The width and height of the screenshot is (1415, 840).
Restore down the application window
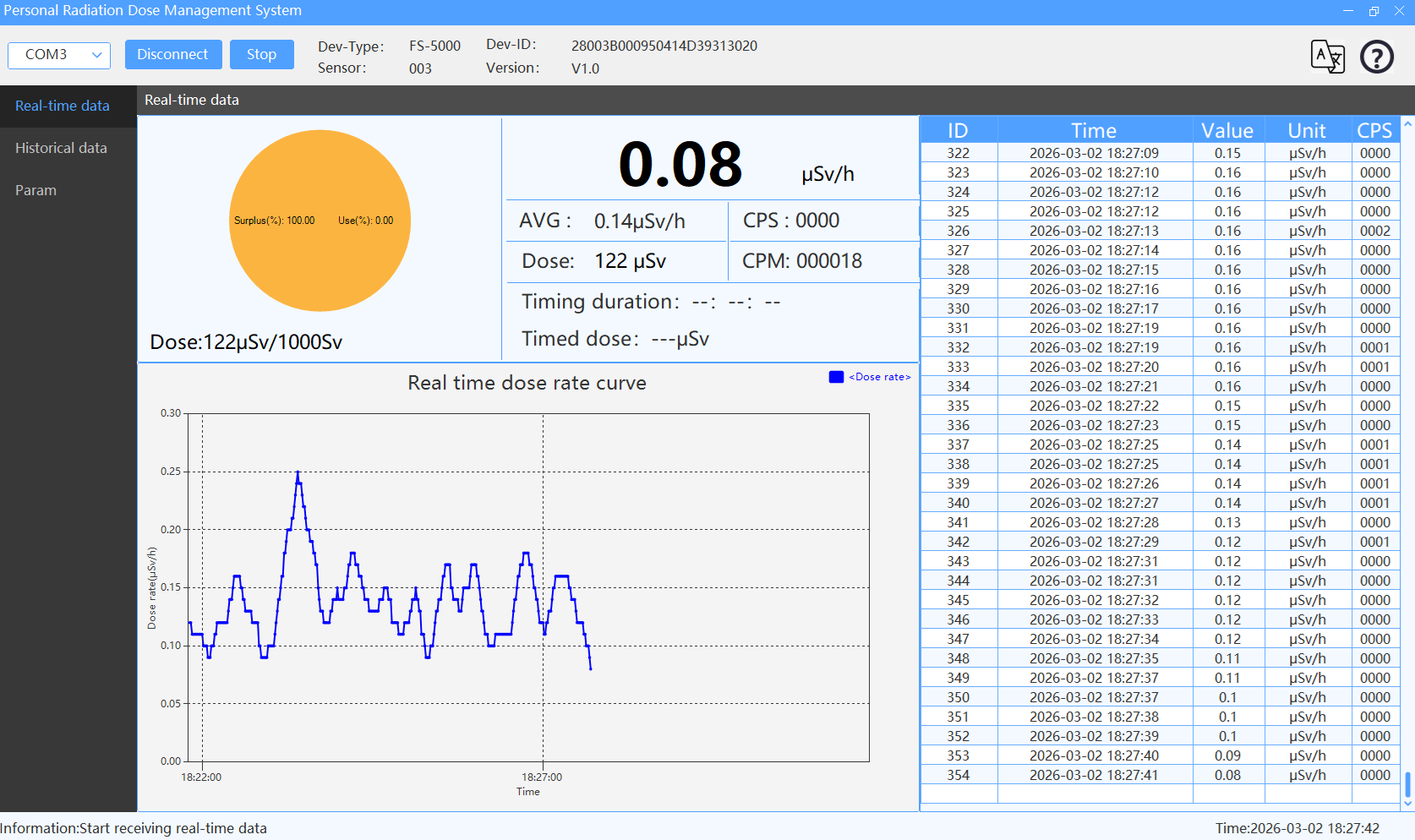point(1374,11)
